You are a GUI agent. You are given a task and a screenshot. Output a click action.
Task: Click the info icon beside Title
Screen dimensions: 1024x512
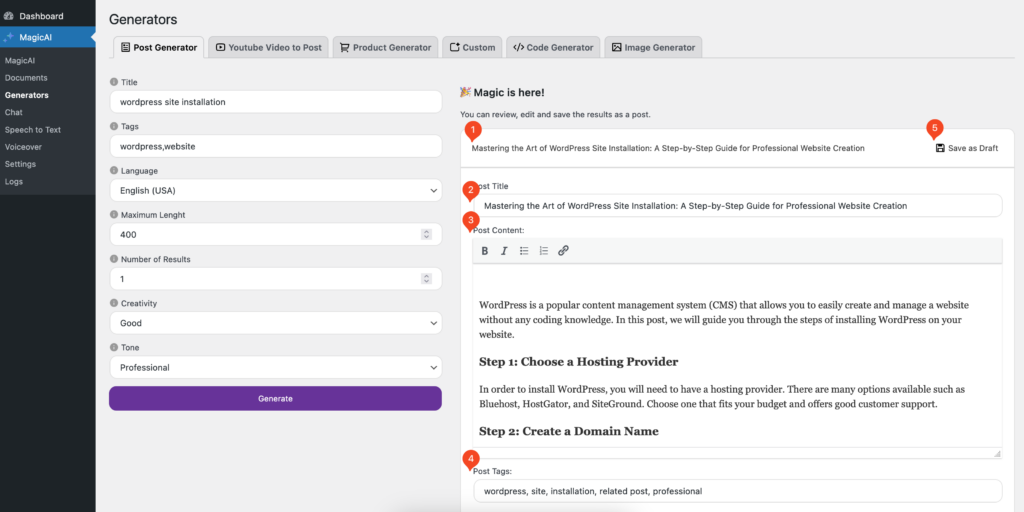[x=113, y=82]
